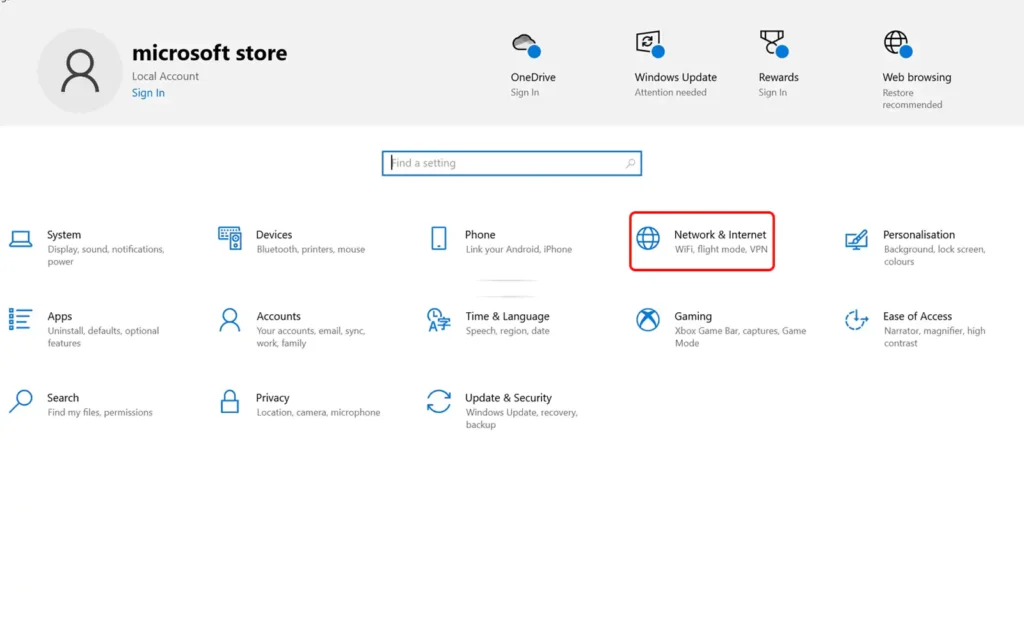
Task: Click the Apps list icon
Action: pos(20,319)
